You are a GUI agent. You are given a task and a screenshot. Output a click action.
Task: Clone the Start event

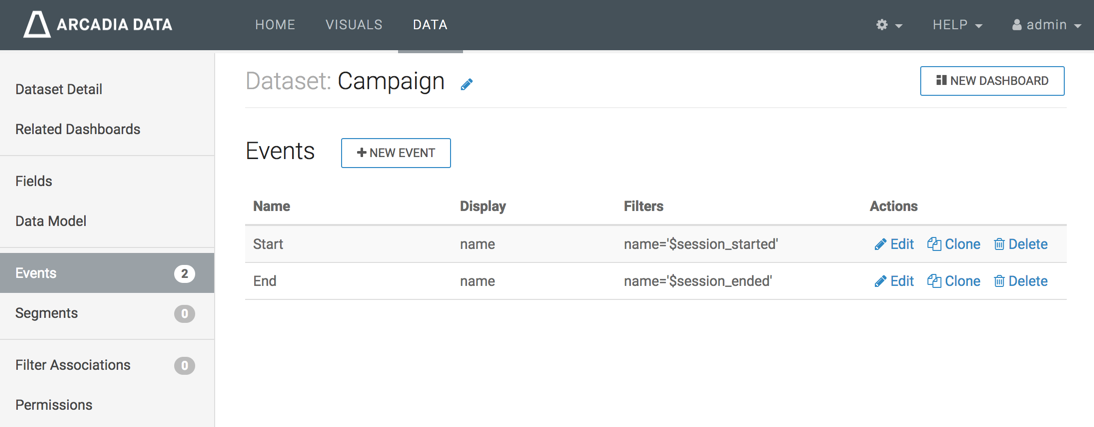tap(954, 244)
